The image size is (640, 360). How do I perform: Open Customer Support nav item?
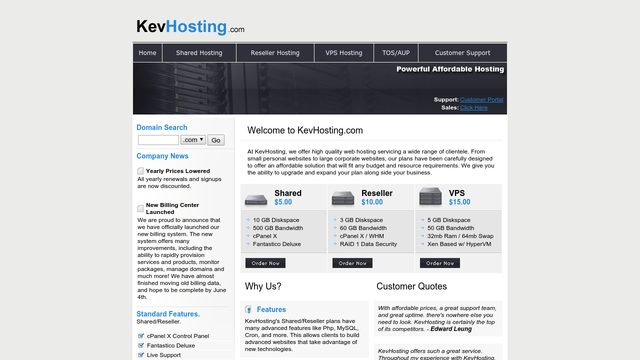coord(462,53)
